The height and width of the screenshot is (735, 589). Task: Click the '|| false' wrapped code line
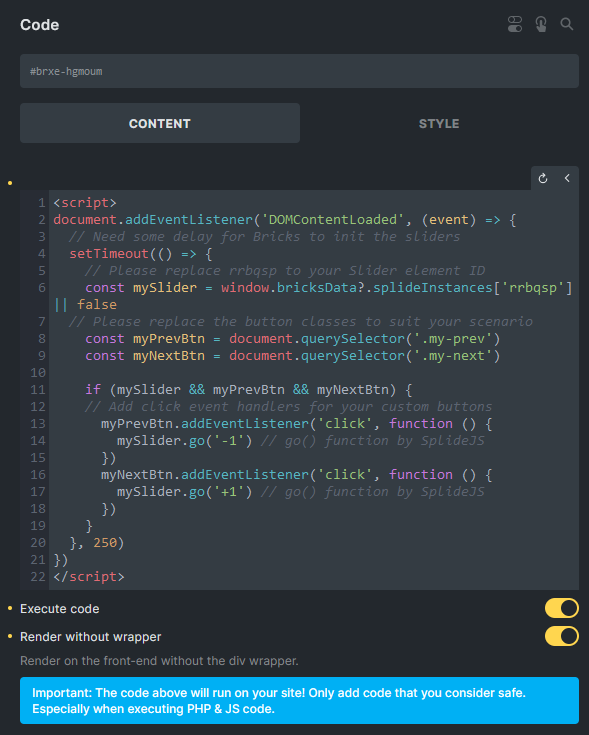85,305
